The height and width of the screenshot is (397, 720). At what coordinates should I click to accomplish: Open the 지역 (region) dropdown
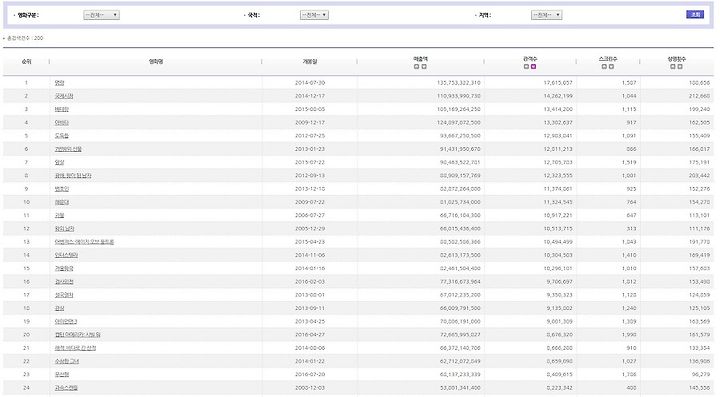tap(546, 15)
